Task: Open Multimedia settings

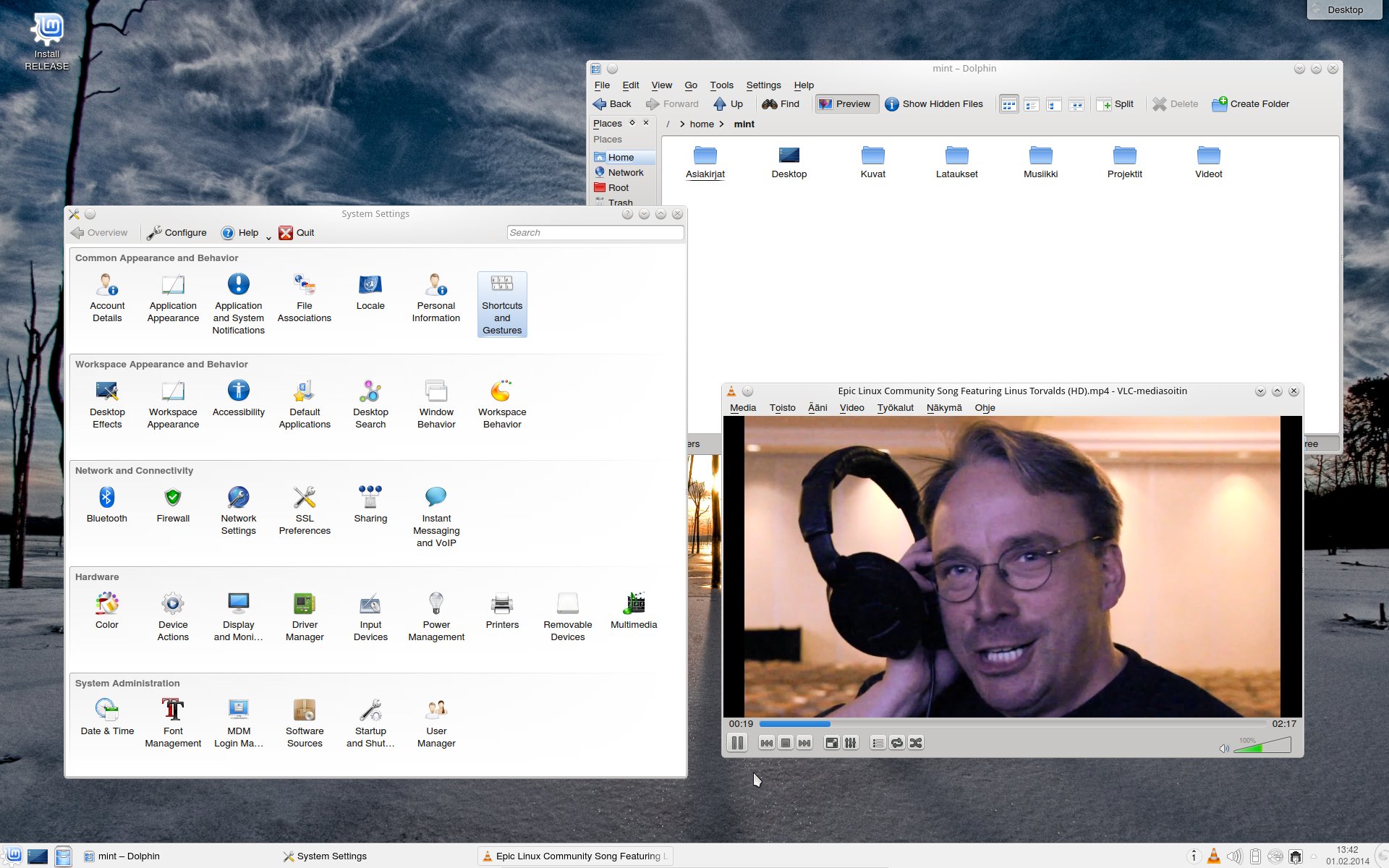Action: (634, 611)
